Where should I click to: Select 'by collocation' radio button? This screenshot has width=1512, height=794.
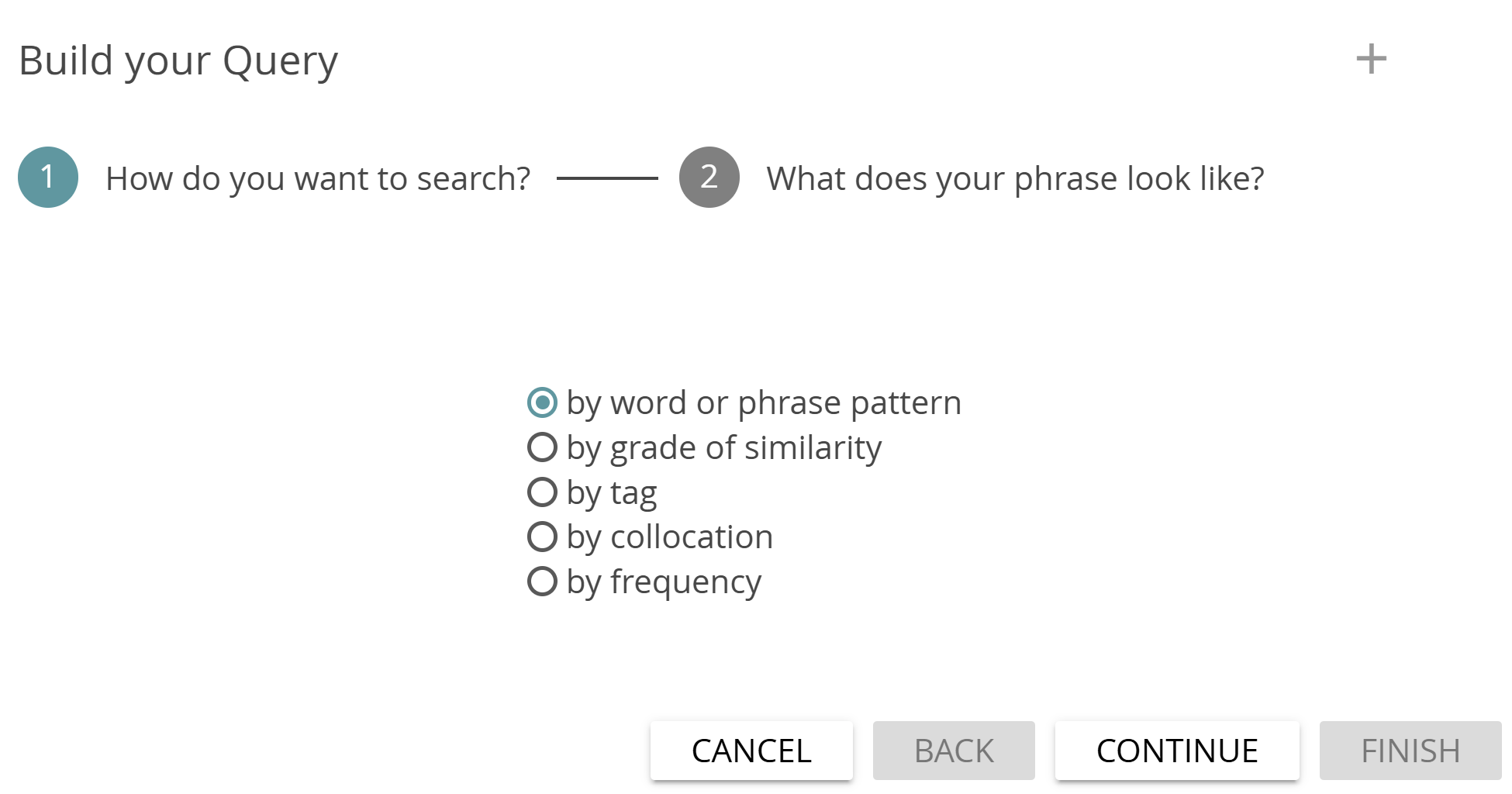pos(543,536)
